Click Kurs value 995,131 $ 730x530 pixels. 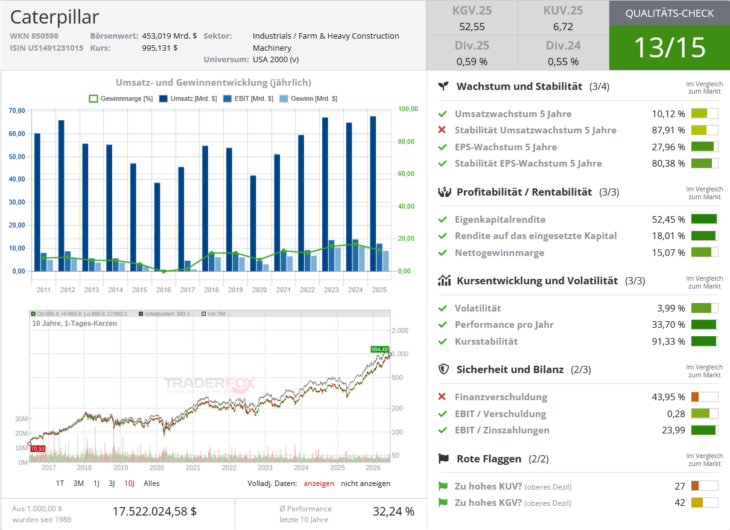[x=160, y=48]
